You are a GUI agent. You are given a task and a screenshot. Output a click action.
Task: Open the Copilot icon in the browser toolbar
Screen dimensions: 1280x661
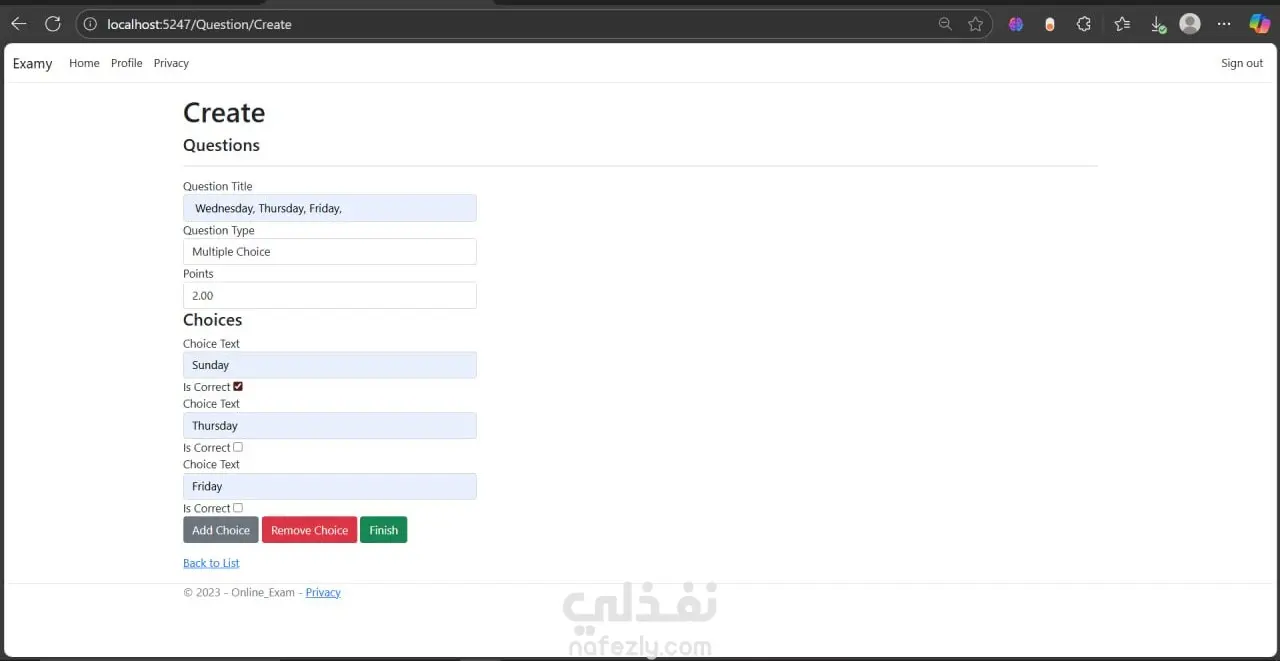click(1259, 24)
